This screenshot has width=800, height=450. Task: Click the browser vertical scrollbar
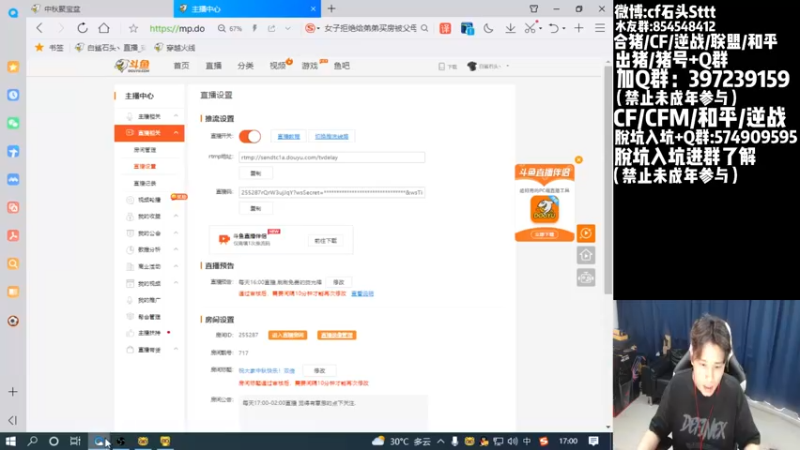[608, 179]
